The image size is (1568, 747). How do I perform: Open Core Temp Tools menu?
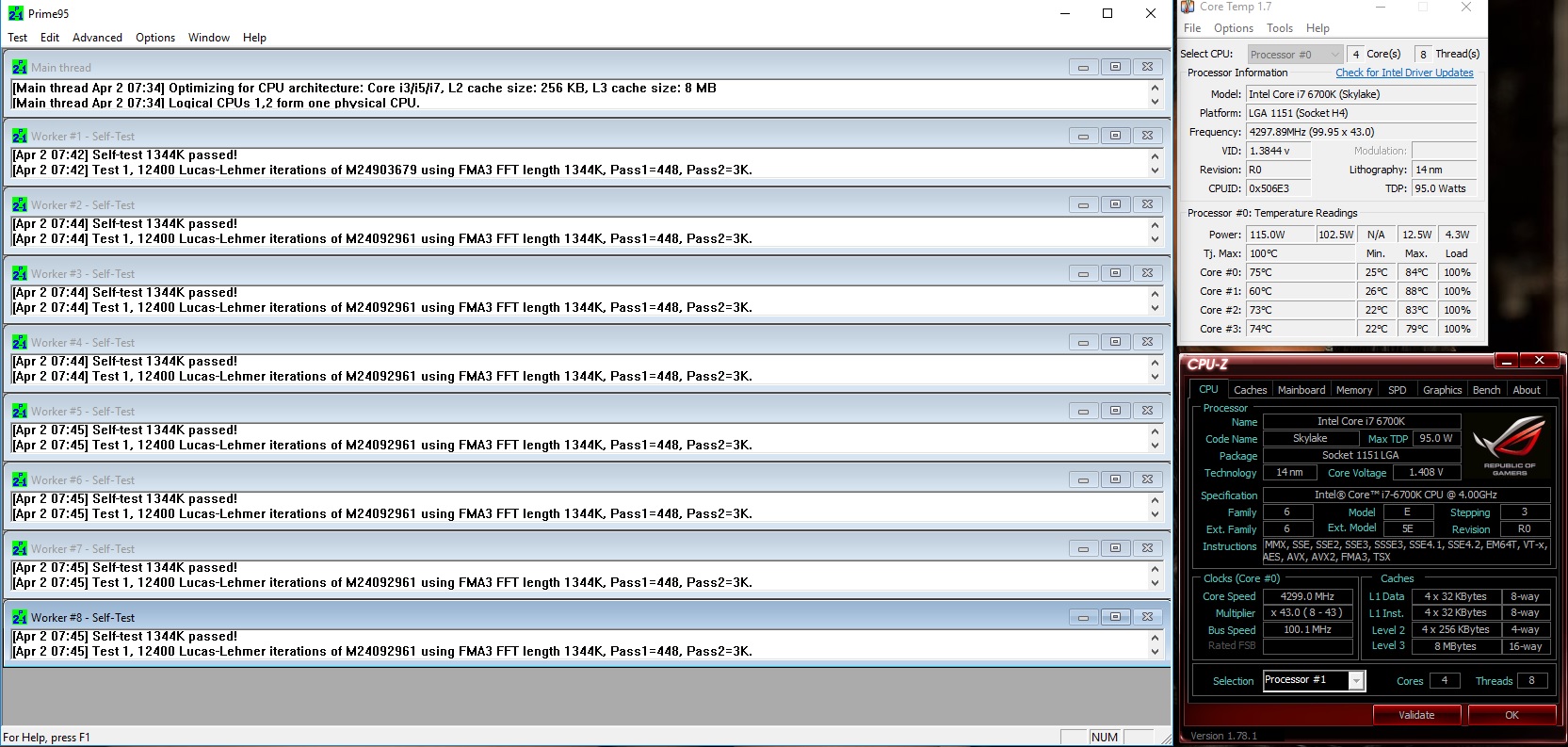pyautogui.click(x=1280, y=28)
